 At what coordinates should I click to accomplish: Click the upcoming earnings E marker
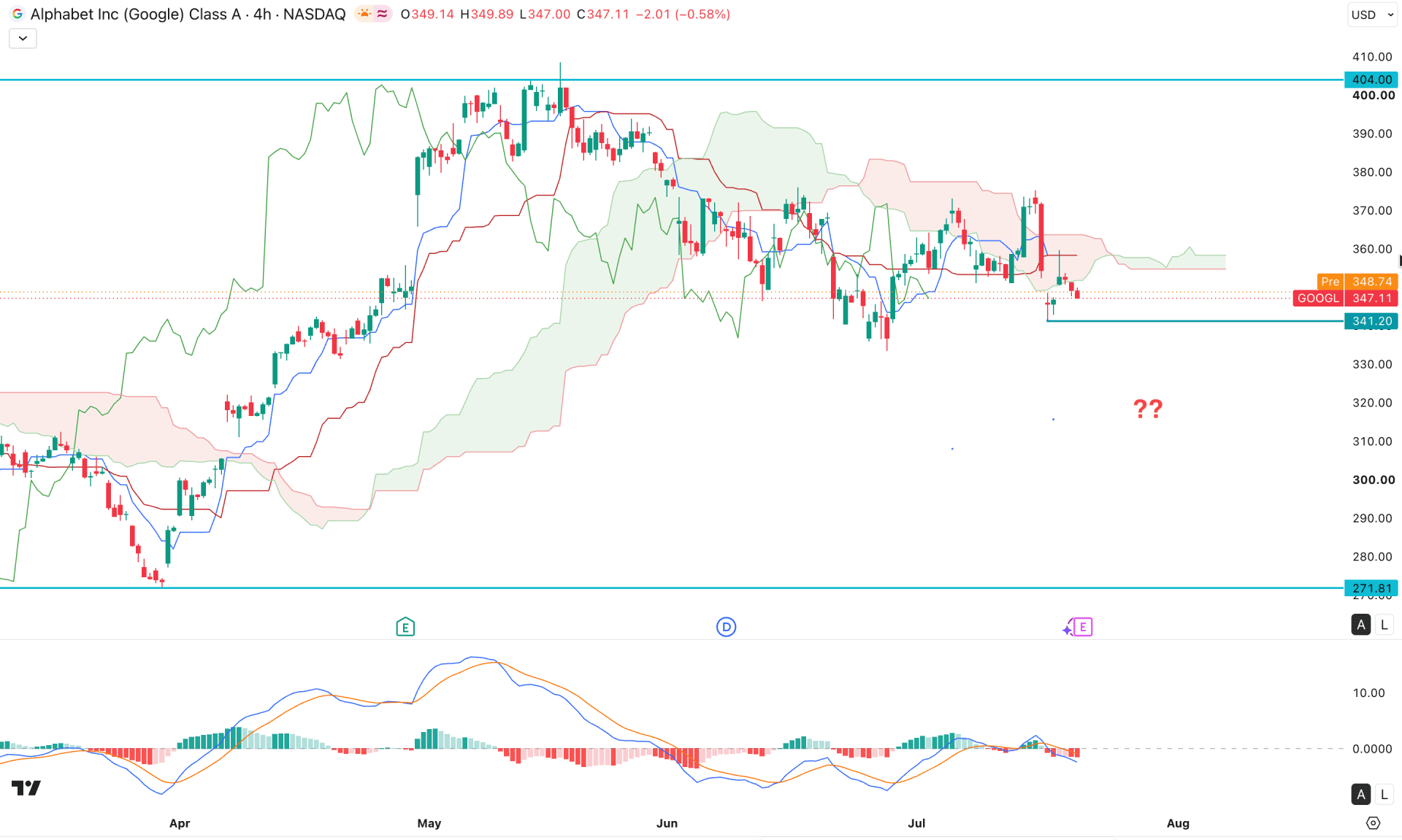pyautogui.click(x=1083, y=627)
